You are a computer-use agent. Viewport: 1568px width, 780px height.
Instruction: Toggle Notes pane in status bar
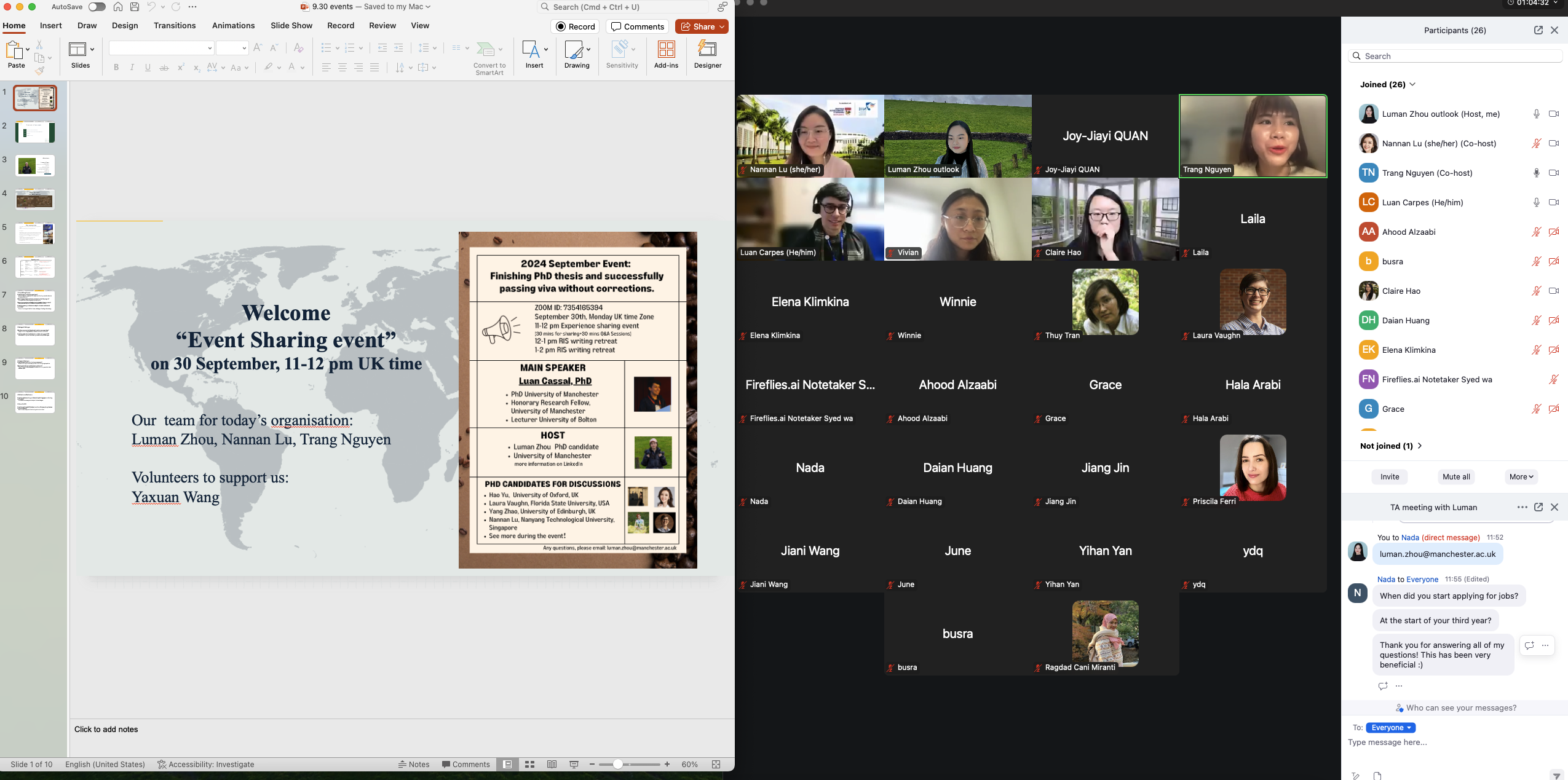tap(414, 764)
